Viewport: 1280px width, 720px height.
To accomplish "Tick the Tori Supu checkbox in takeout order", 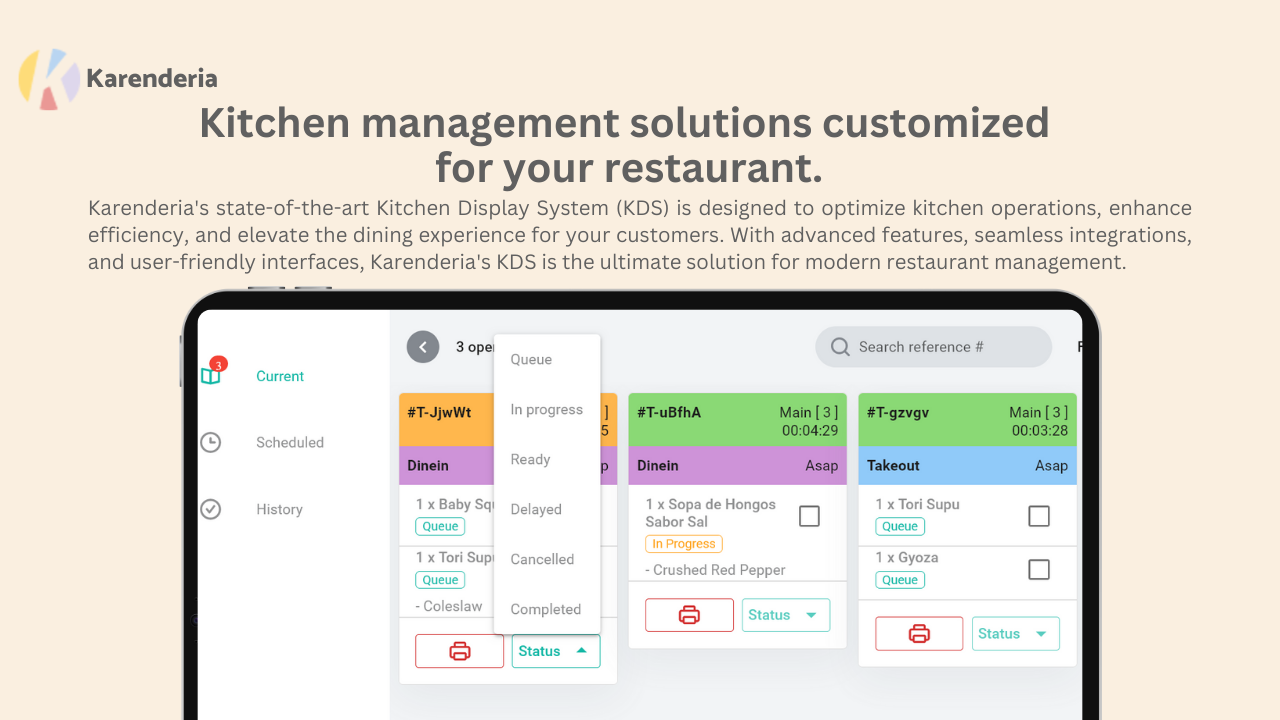I will tap(1039, 516).
